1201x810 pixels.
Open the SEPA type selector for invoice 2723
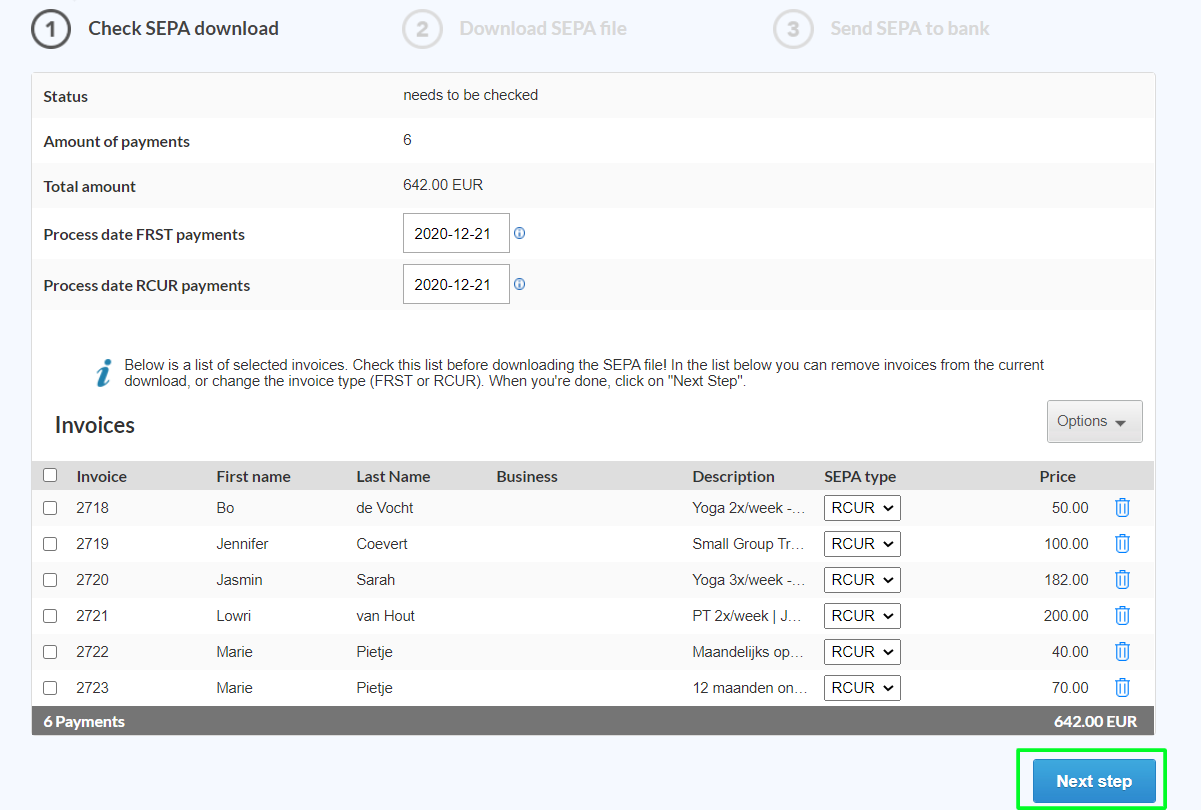pyautogui.click(x=861, y=687)
